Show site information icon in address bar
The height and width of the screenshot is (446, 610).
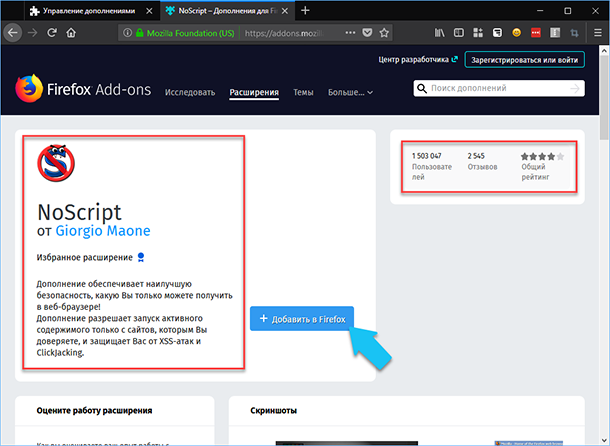pyautogui.click(x=127, y=33)
